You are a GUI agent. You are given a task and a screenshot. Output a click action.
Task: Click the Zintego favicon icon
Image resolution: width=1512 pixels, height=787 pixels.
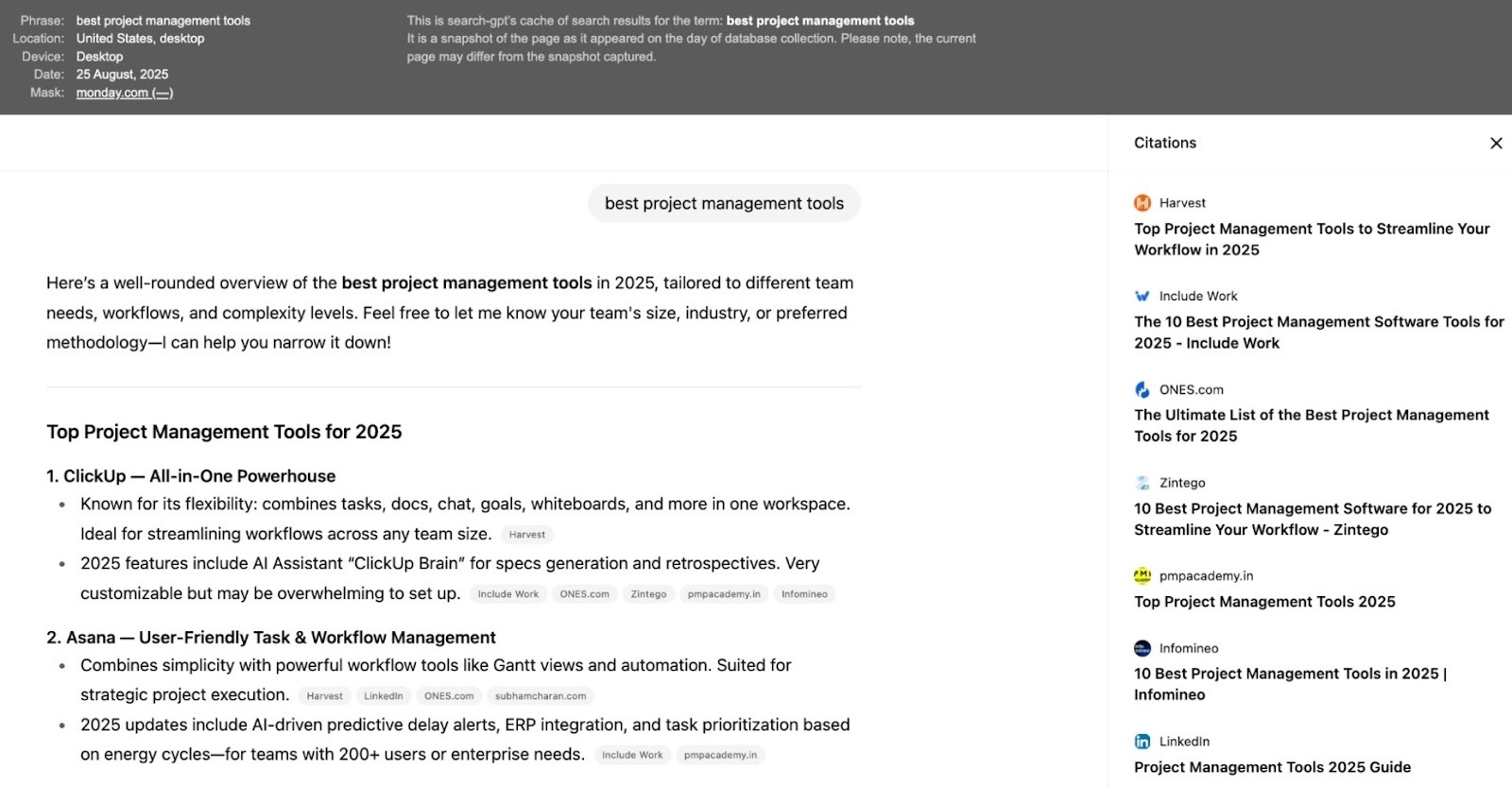click(1143, 483)
